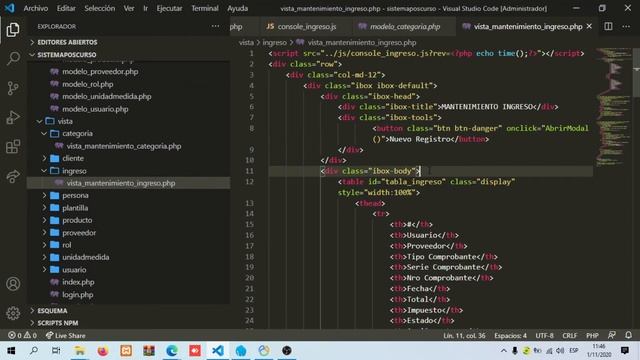
Task: Switch to Visual Studio Code taskbar icon
Action: pyautogui.click(x=218, y=351)
